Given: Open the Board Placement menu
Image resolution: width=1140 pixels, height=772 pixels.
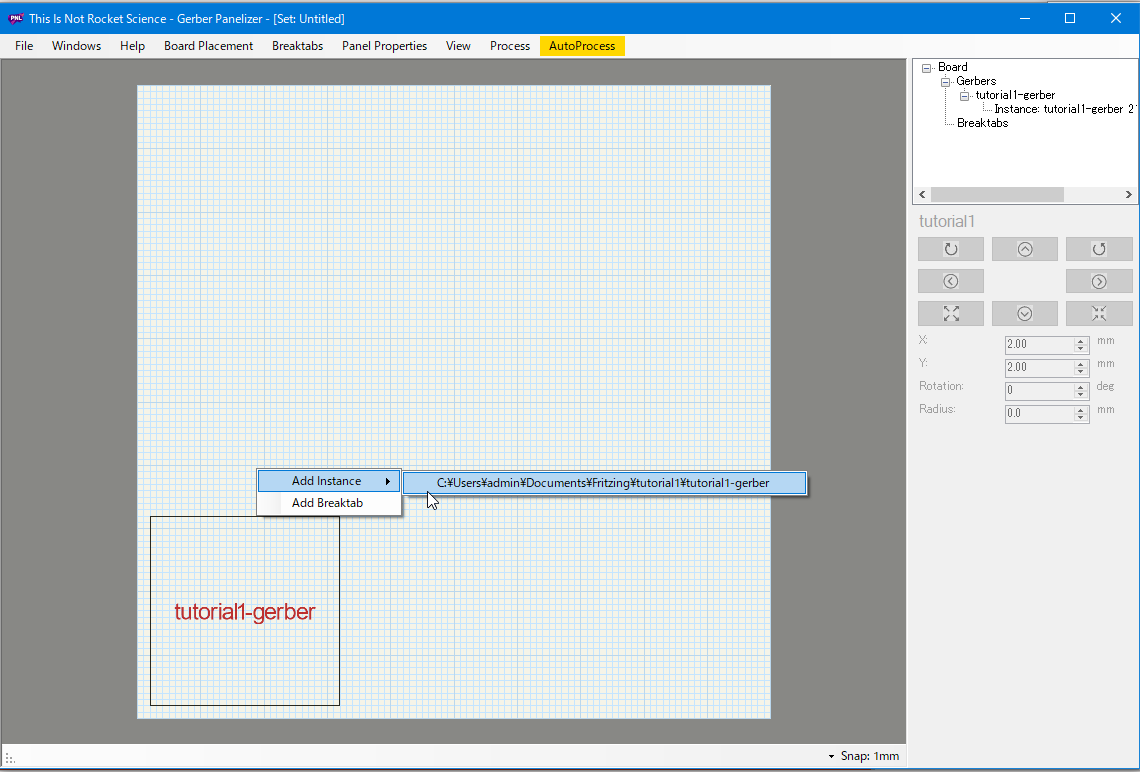Looking at the screenshot, I should (x=209, y=46).
